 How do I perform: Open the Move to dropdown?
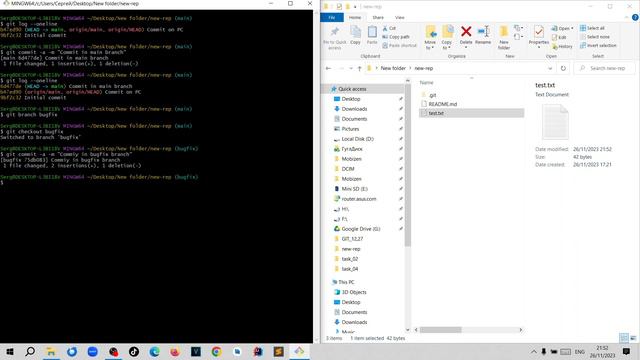pos(430,38)
